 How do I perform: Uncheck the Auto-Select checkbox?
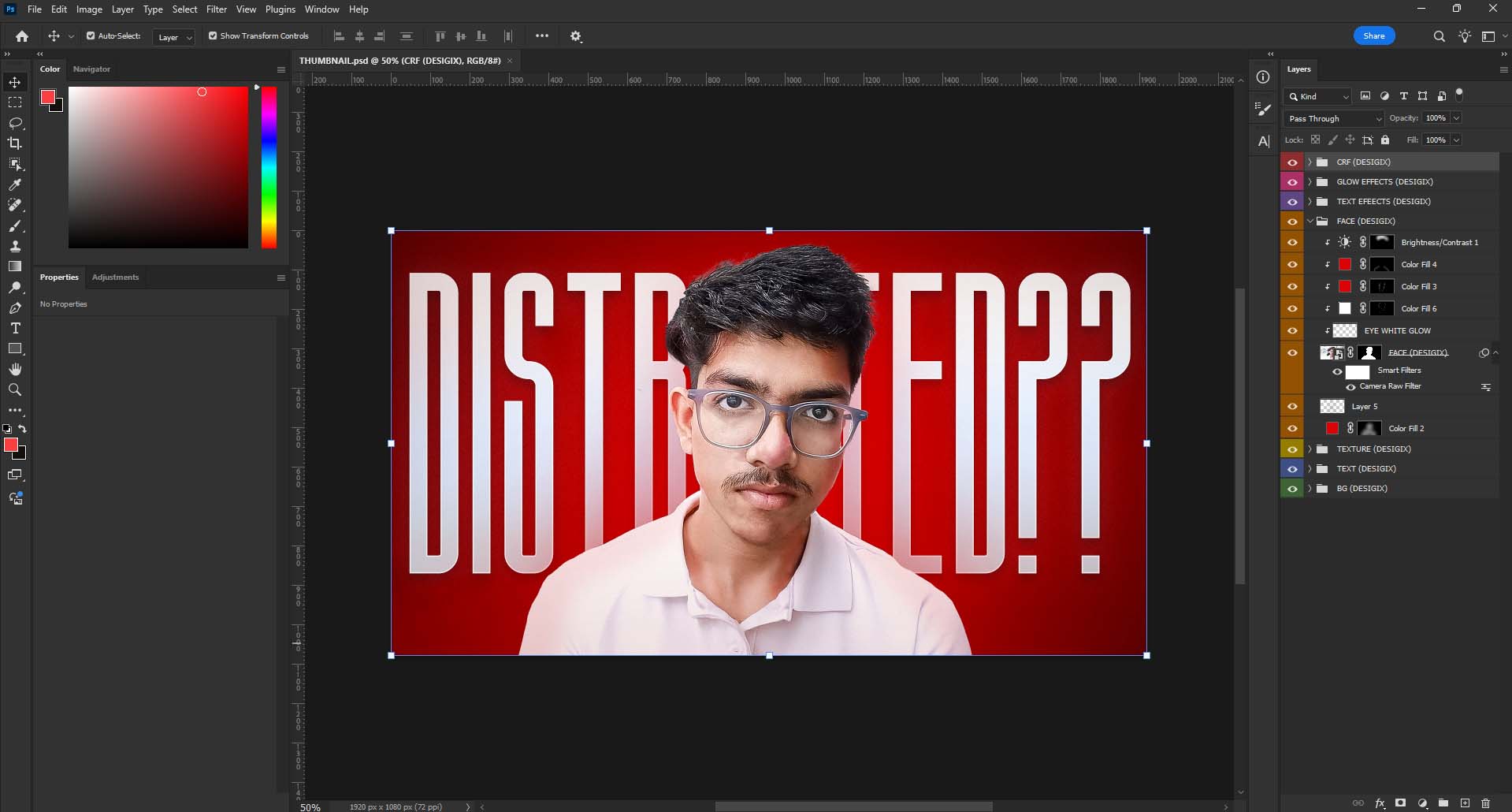[91, 35]
